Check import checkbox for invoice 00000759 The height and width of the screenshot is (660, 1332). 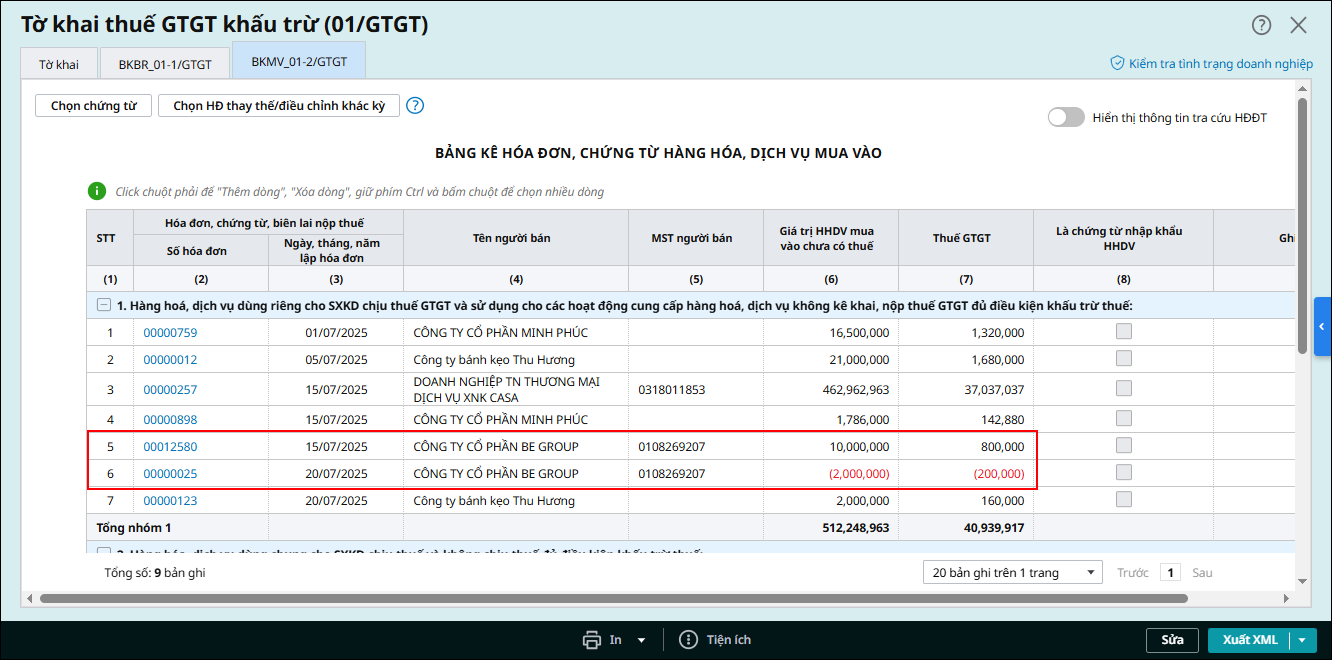coord(1124,332)
